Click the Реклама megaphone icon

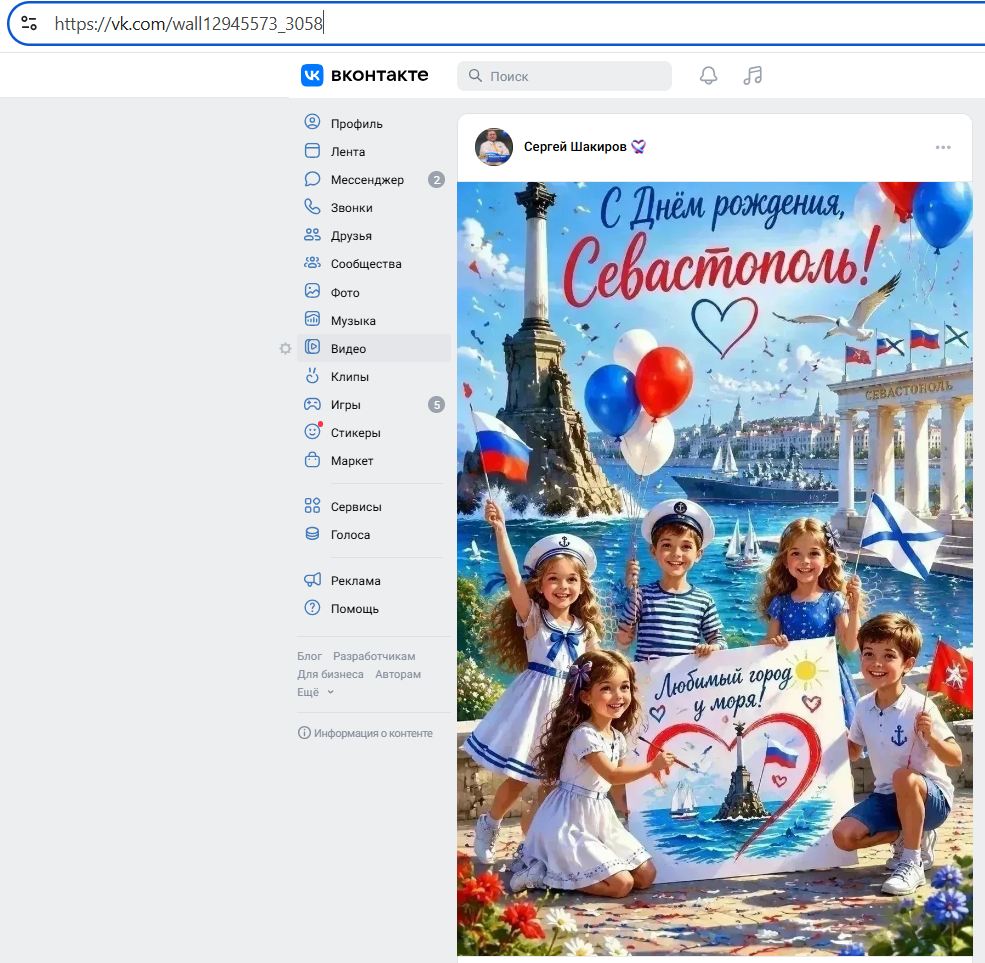[312, 579]
